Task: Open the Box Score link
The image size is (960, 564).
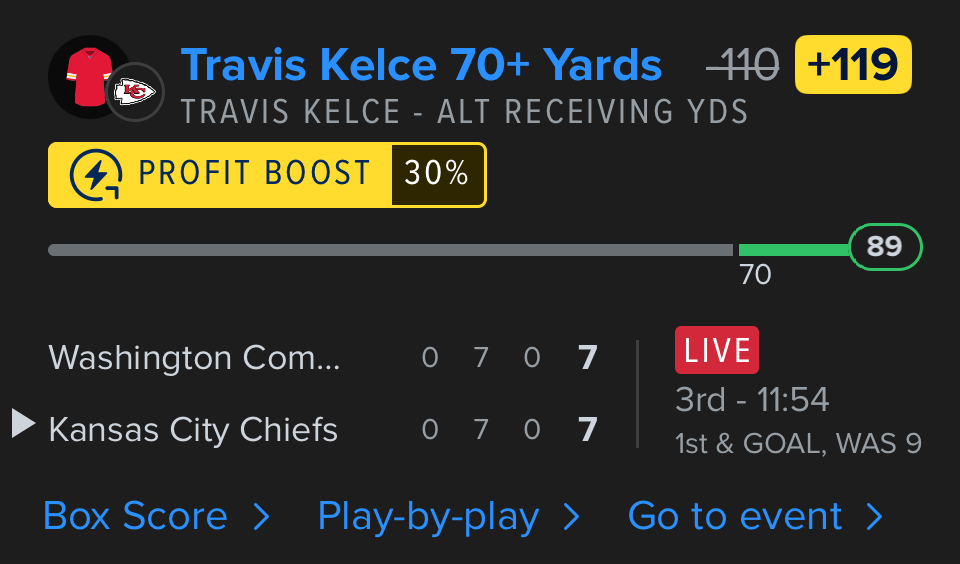Action: [136, 516]
